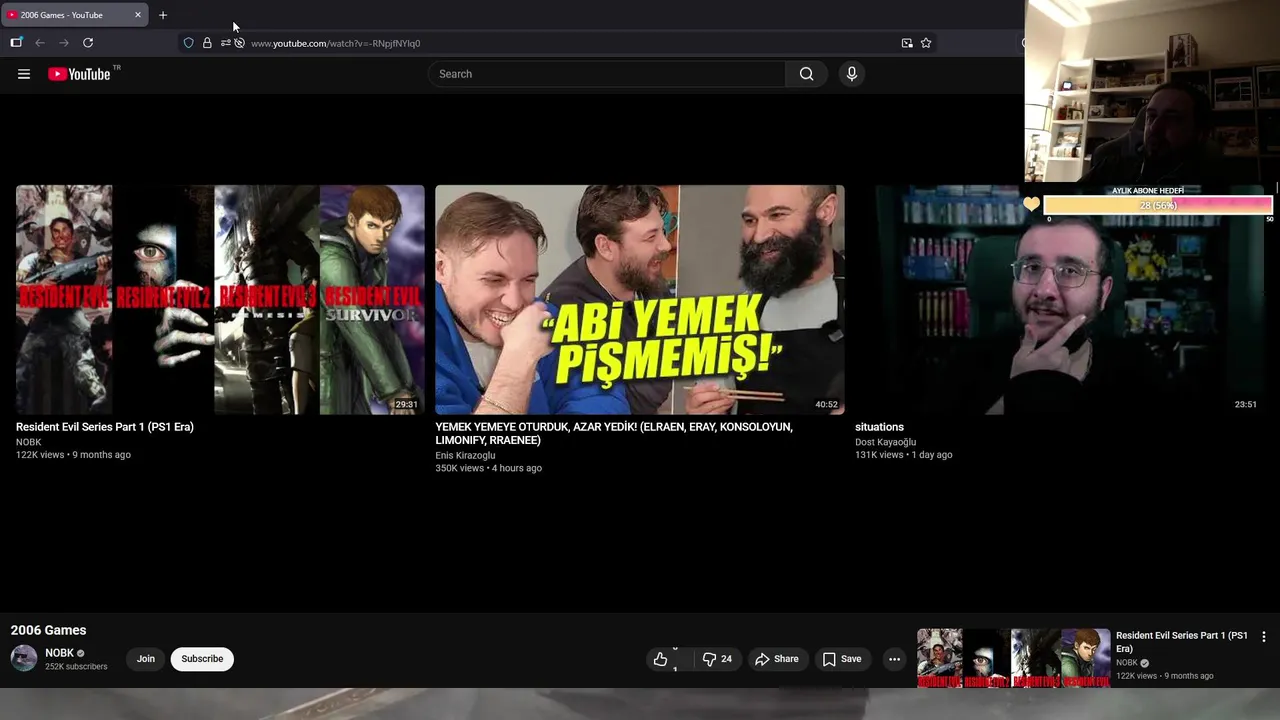Open picture-in-picture icon in address bar

click(907, 43)
